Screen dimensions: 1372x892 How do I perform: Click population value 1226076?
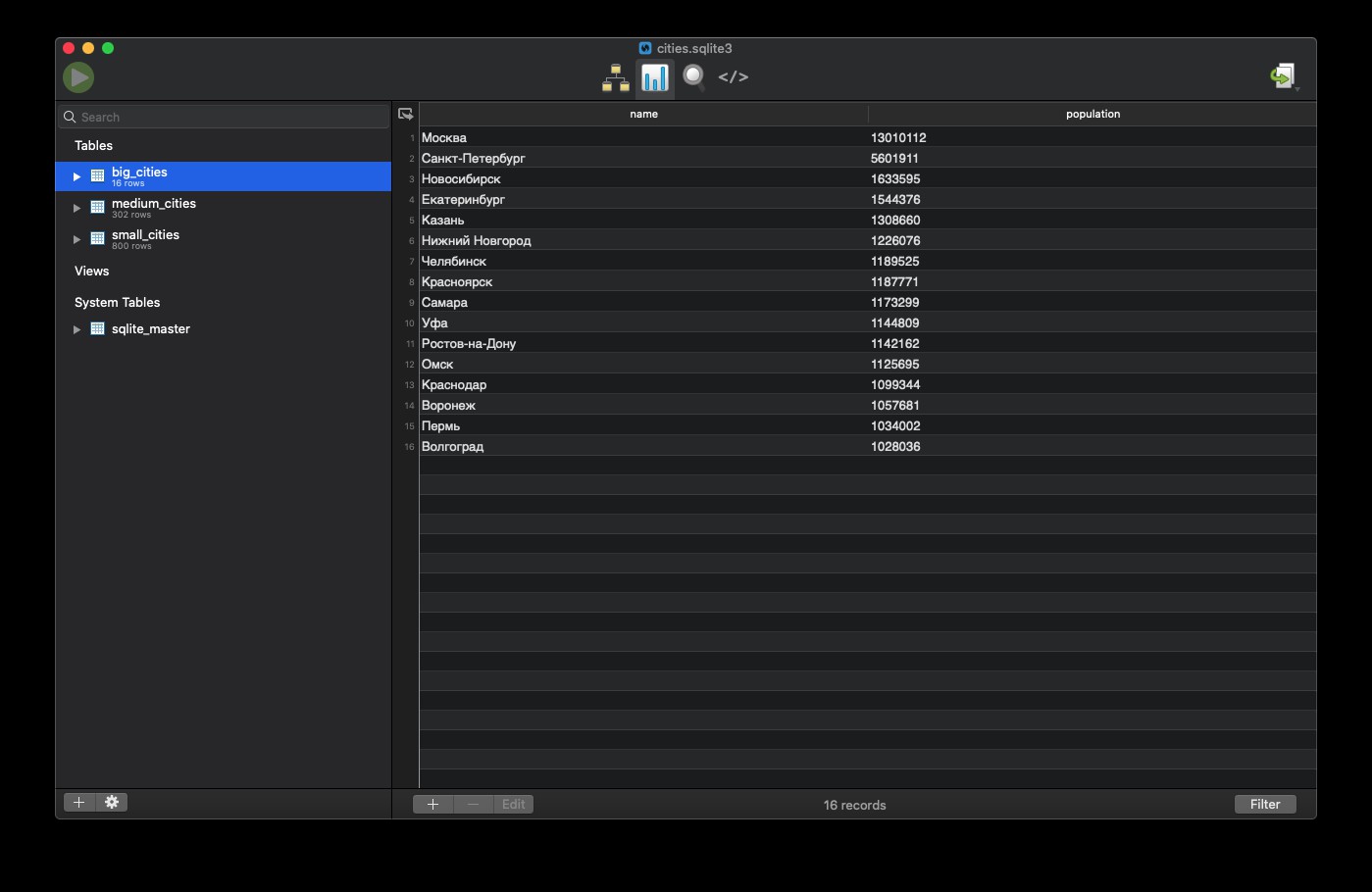point(895,240)
